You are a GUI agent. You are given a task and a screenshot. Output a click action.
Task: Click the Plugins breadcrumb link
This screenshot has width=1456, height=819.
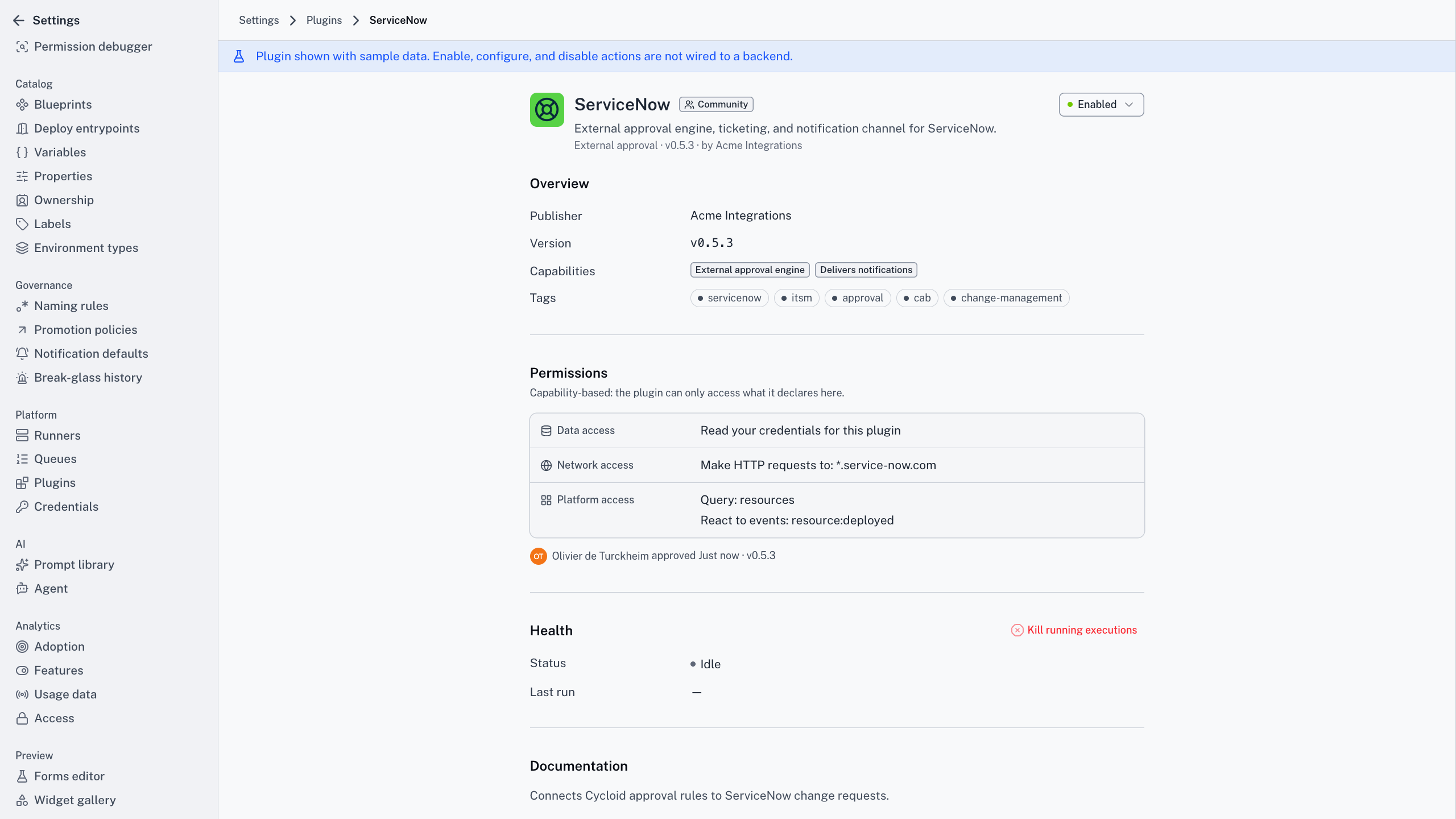(x=324, y=20)
